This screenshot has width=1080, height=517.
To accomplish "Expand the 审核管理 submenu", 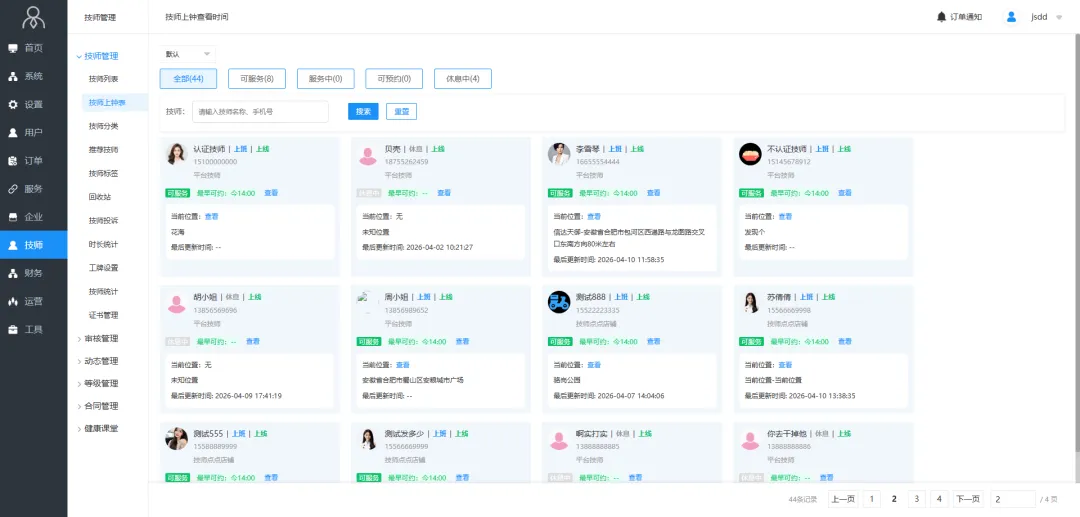I will point(100,339).
